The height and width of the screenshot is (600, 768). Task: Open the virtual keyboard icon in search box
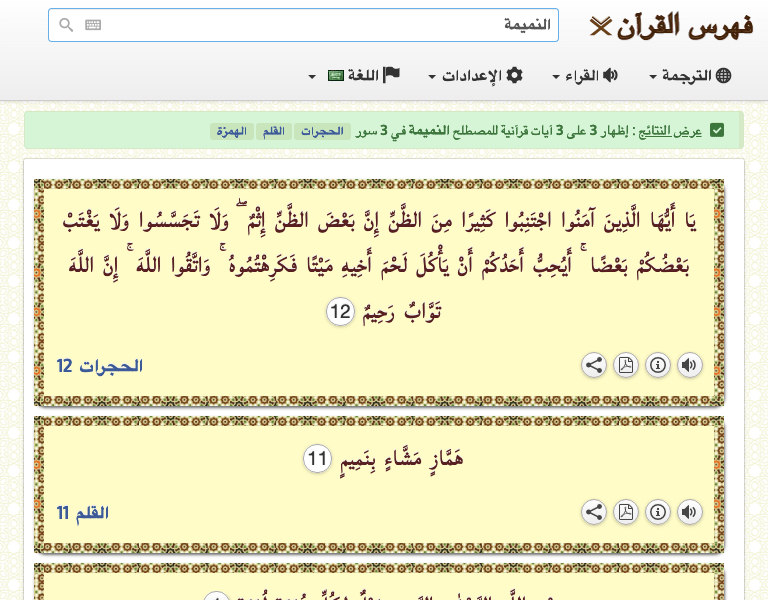93,25
